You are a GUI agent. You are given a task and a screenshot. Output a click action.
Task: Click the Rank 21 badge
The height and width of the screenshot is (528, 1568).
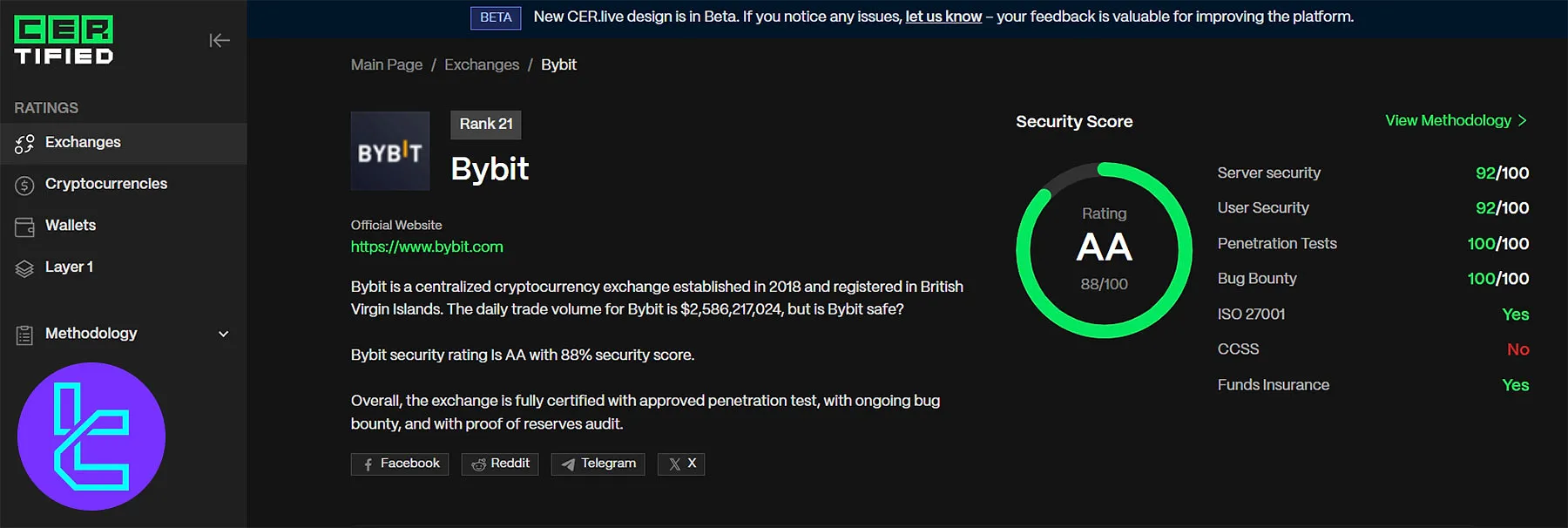tap(486, 125)
